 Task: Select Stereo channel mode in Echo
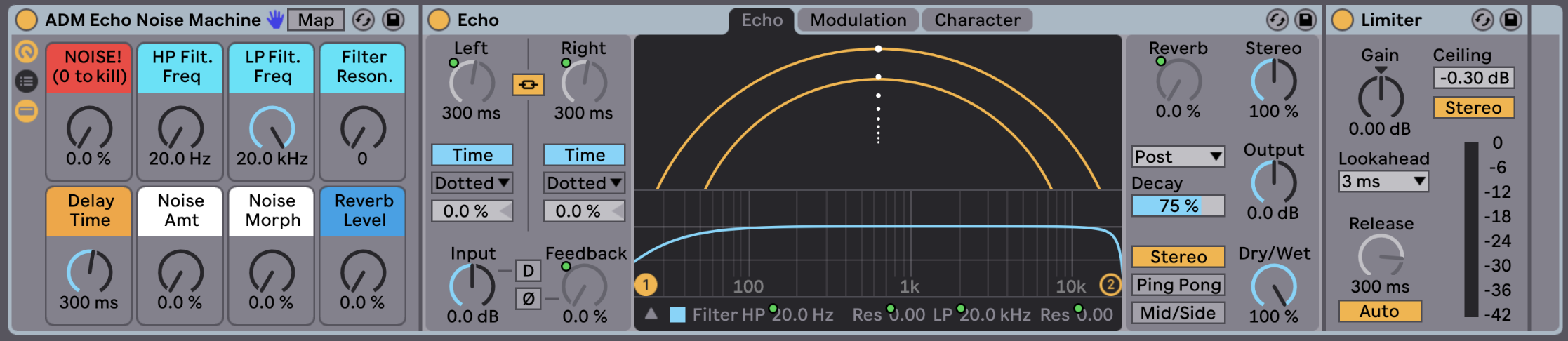click(x=1178, y=257)
